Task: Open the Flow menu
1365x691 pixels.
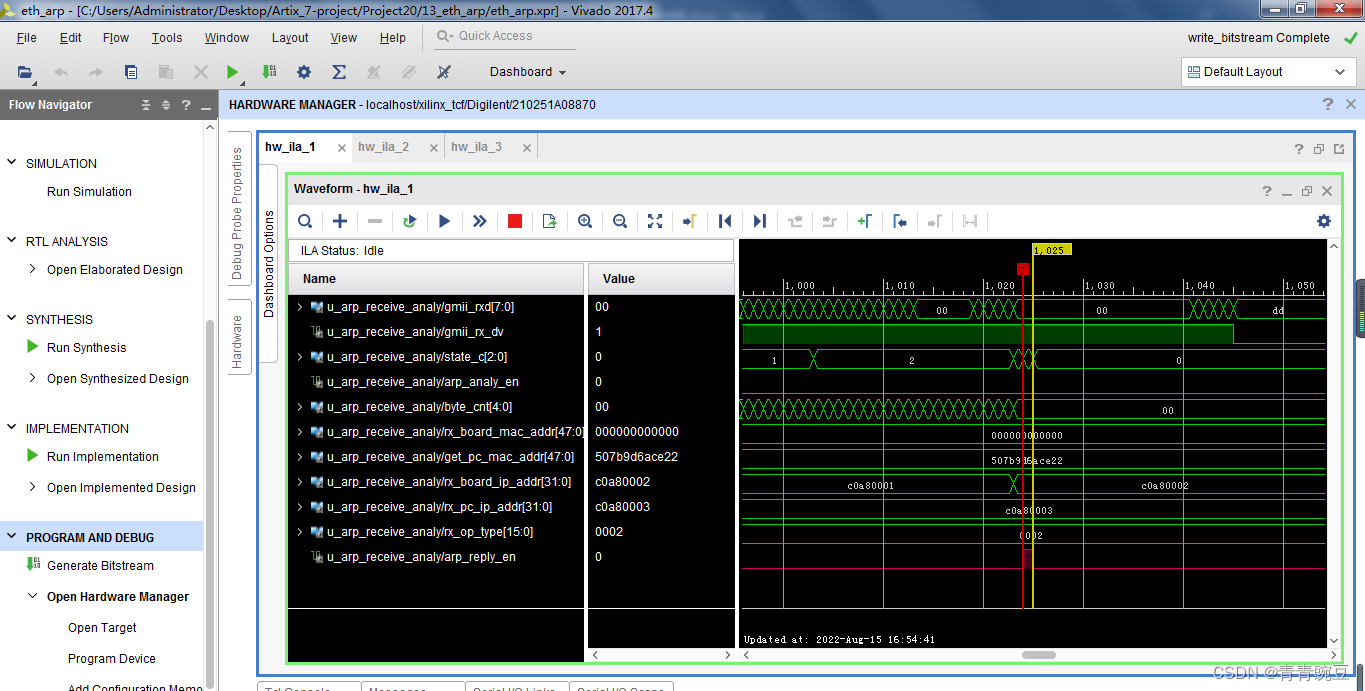Action: [115, 37]
